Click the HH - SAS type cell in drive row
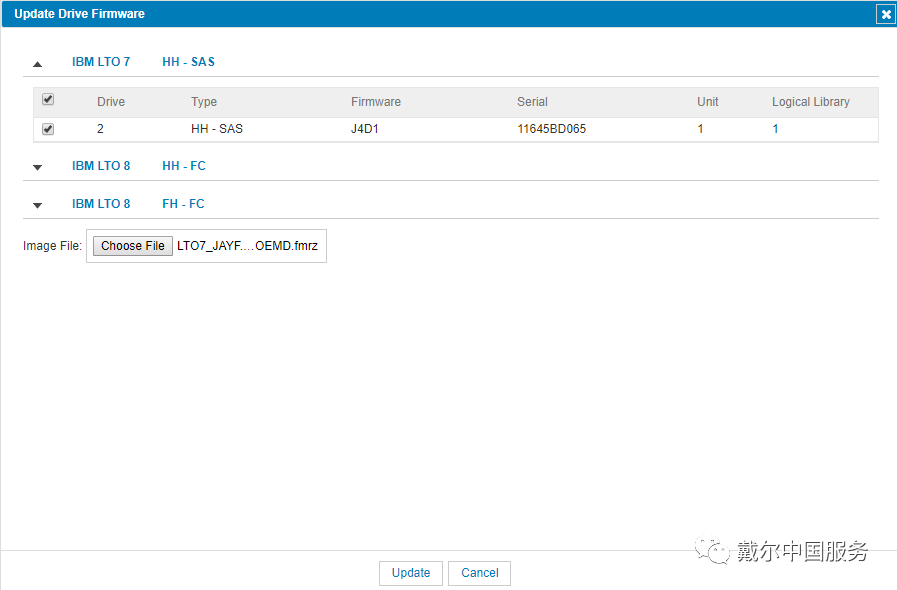Image resolution: width=897 pixels, height=590 pixels. pyautogui.click(x=217, y=129)
